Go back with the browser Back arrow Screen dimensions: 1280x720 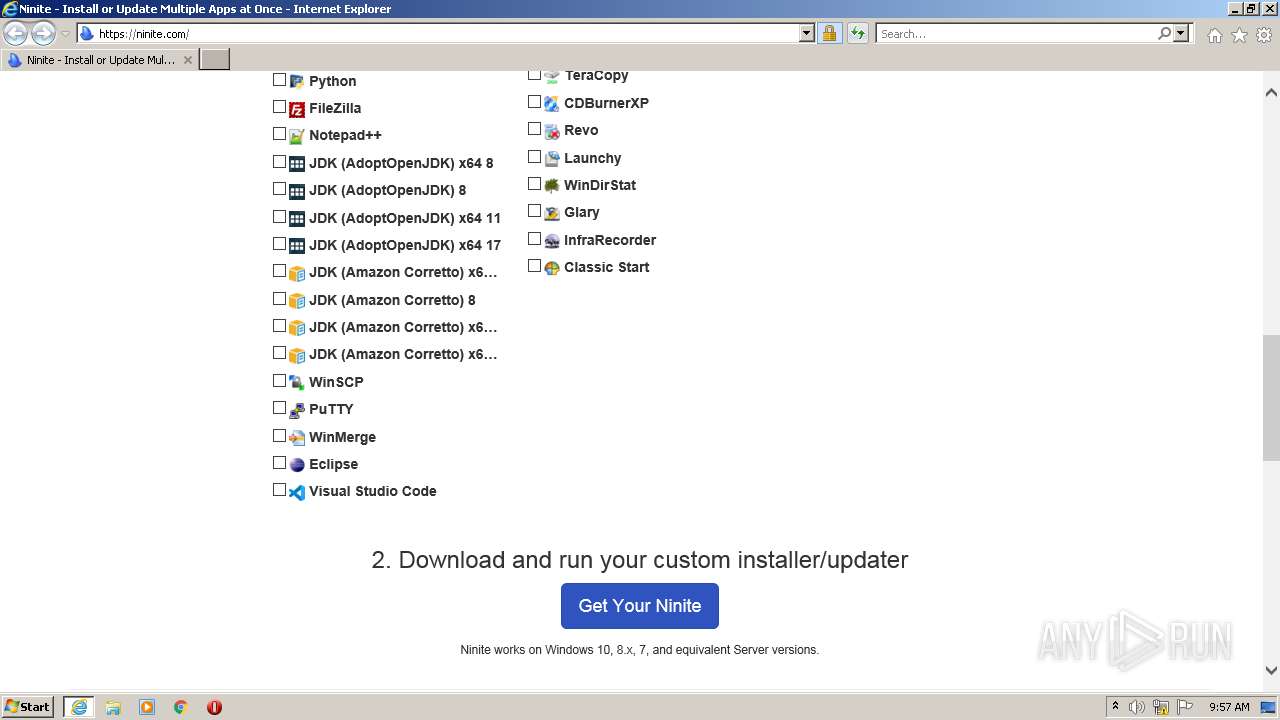pyautogui.click(x=16, y=33)
